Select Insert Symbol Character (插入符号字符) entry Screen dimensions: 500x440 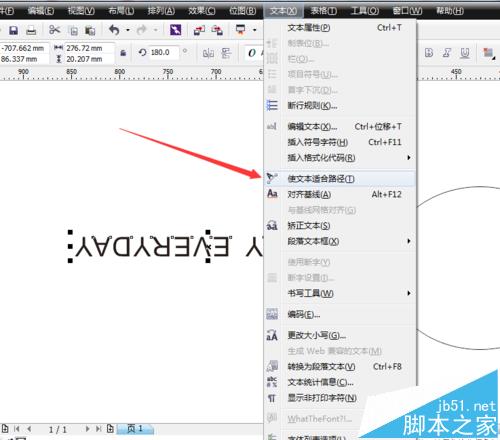tap(340, 142)
